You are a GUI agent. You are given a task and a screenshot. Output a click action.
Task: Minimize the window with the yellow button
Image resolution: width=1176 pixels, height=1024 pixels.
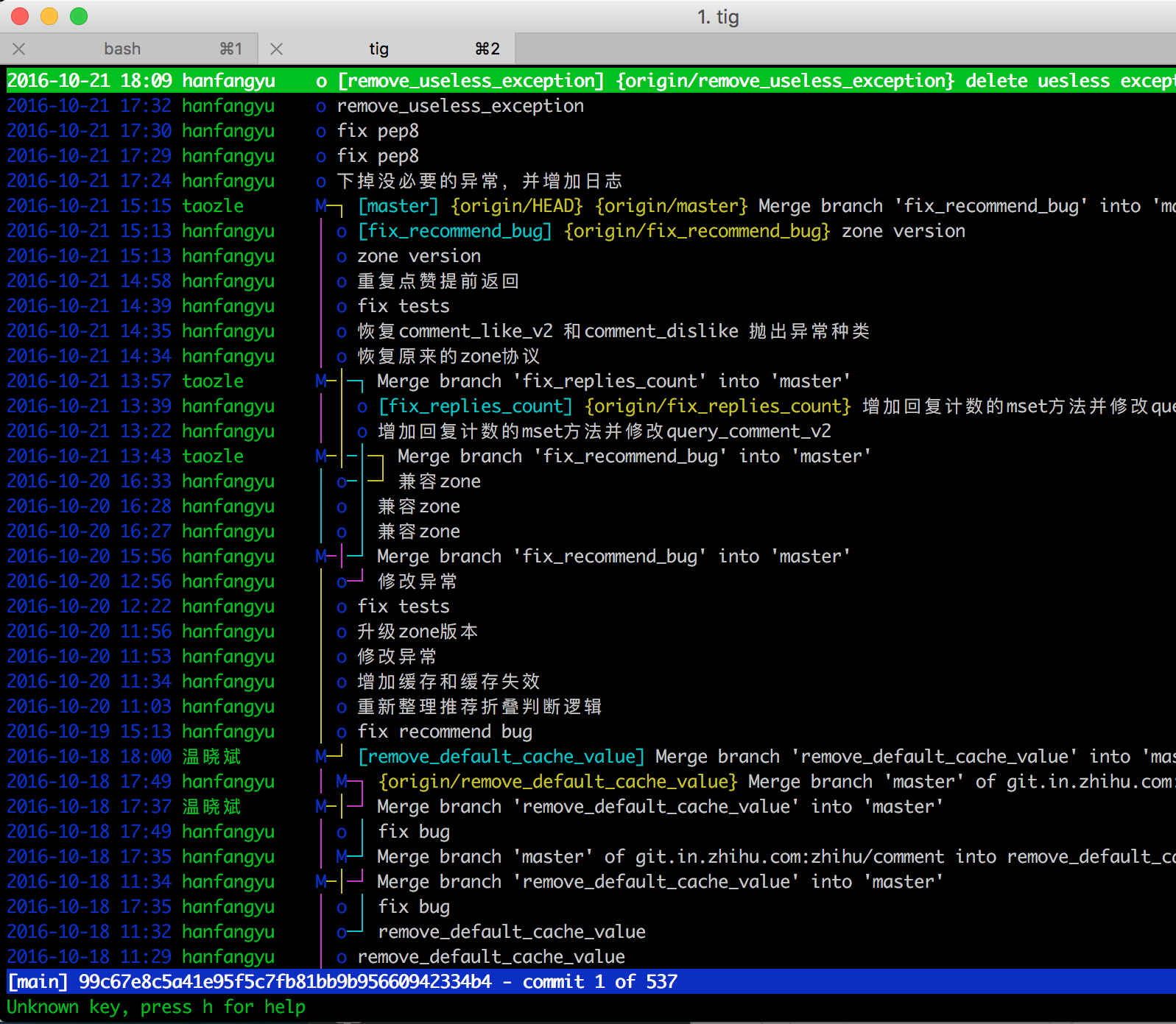pos(49,16)
